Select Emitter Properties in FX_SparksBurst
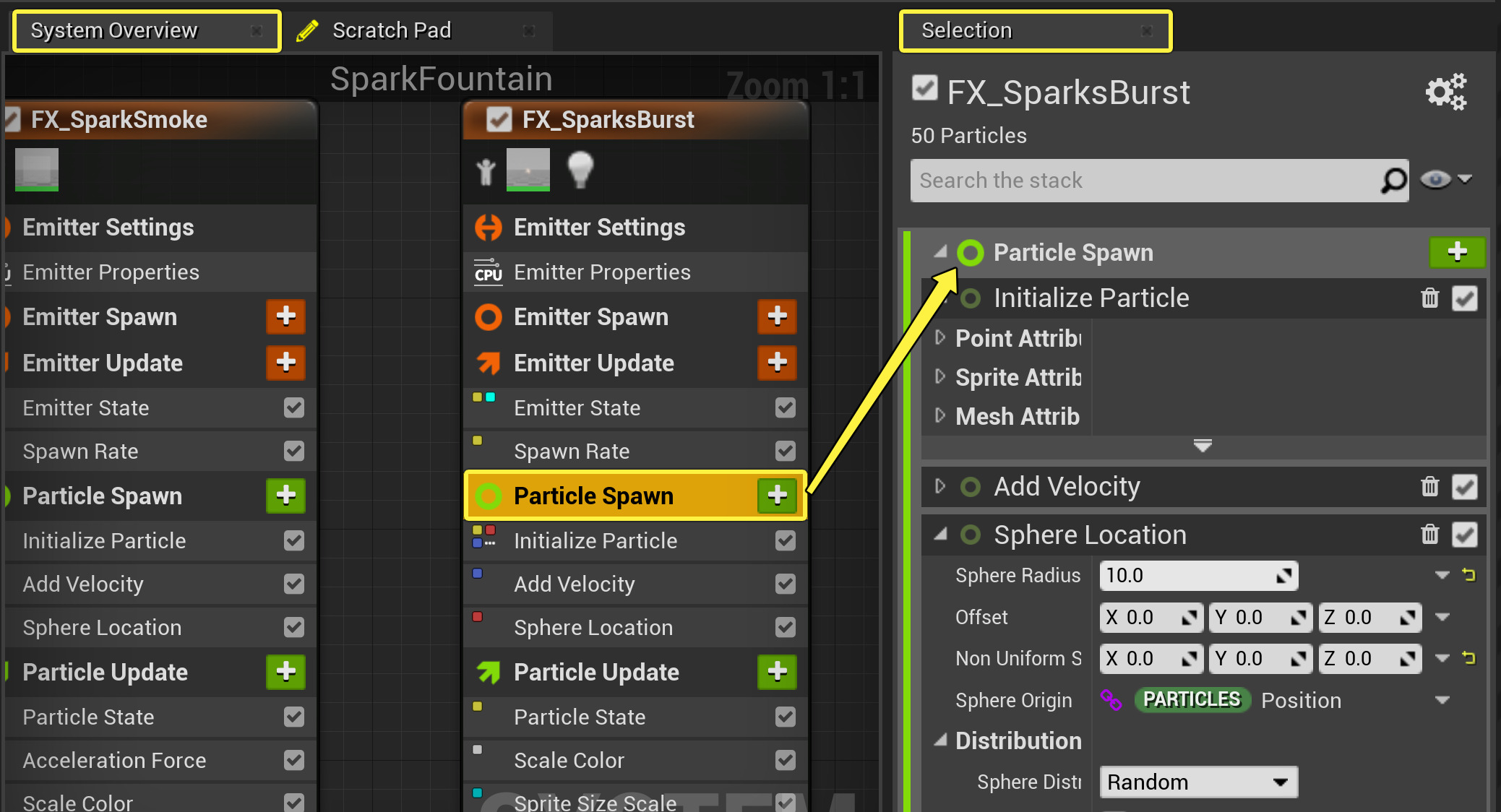The image size is (1501, 812). click(x=602, y=272)
